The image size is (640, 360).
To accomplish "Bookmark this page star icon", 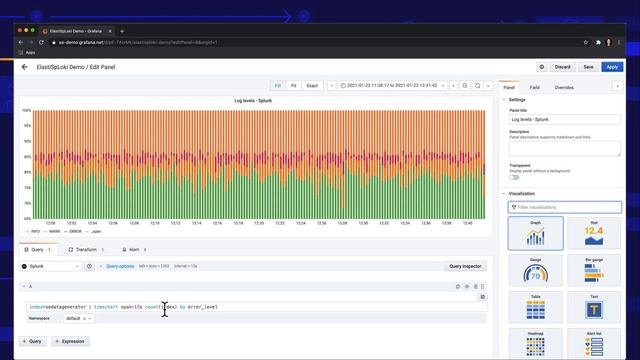I will [x=586, y=42].
